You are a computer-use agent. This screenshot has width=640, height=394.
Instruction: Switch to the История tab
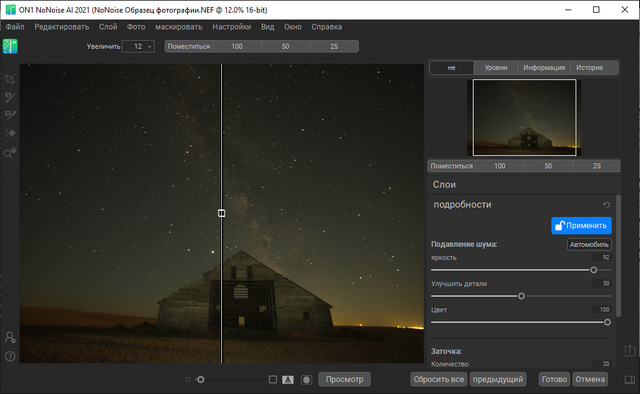589,68
